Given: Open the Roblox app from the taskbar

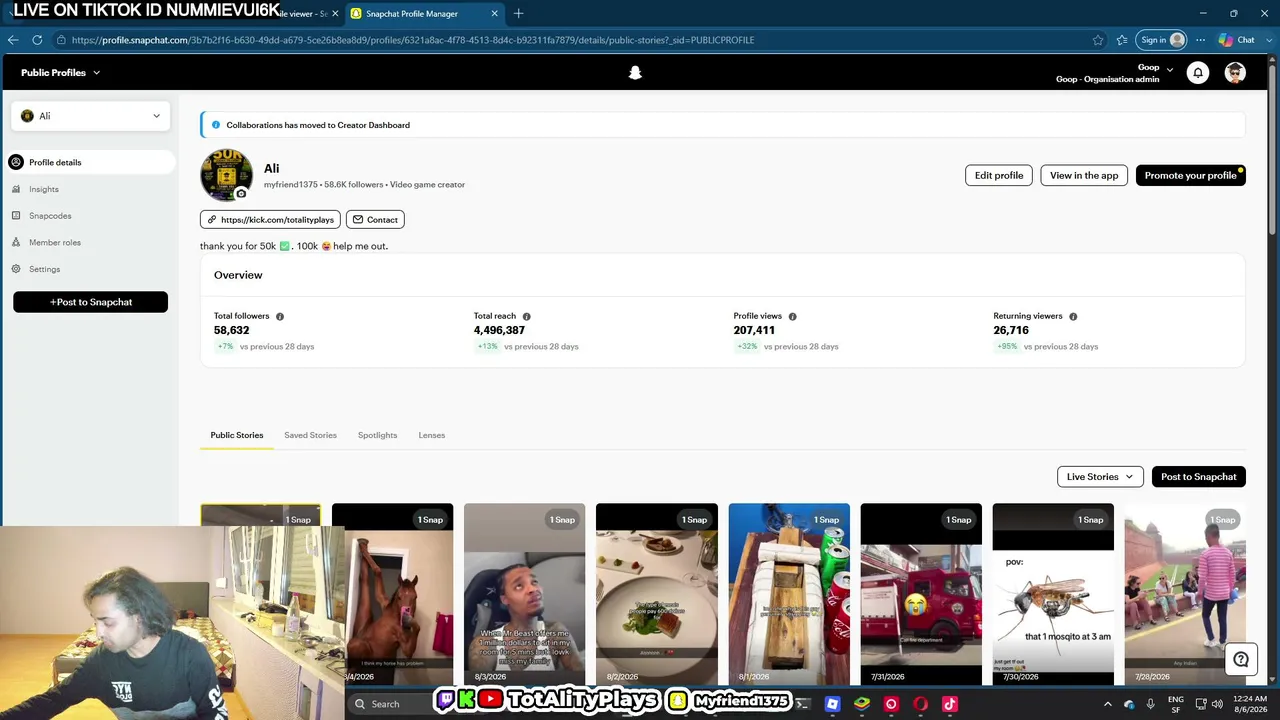Looking at the screenshot, I should click(x=832, y=704).
